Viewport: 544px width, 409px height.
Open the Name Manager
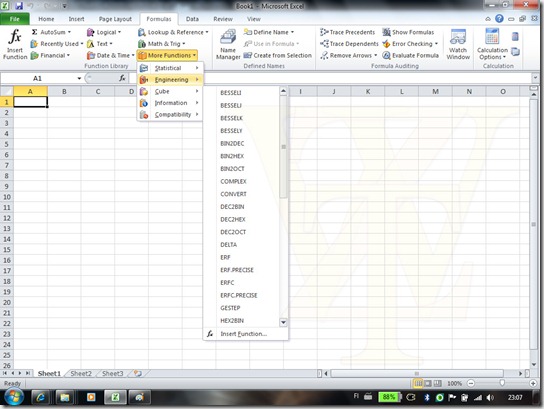228,44
